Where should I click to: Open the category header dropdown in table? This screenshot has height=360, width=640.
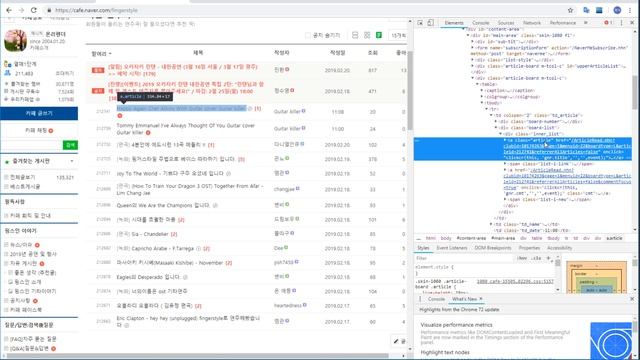point(101,53)
